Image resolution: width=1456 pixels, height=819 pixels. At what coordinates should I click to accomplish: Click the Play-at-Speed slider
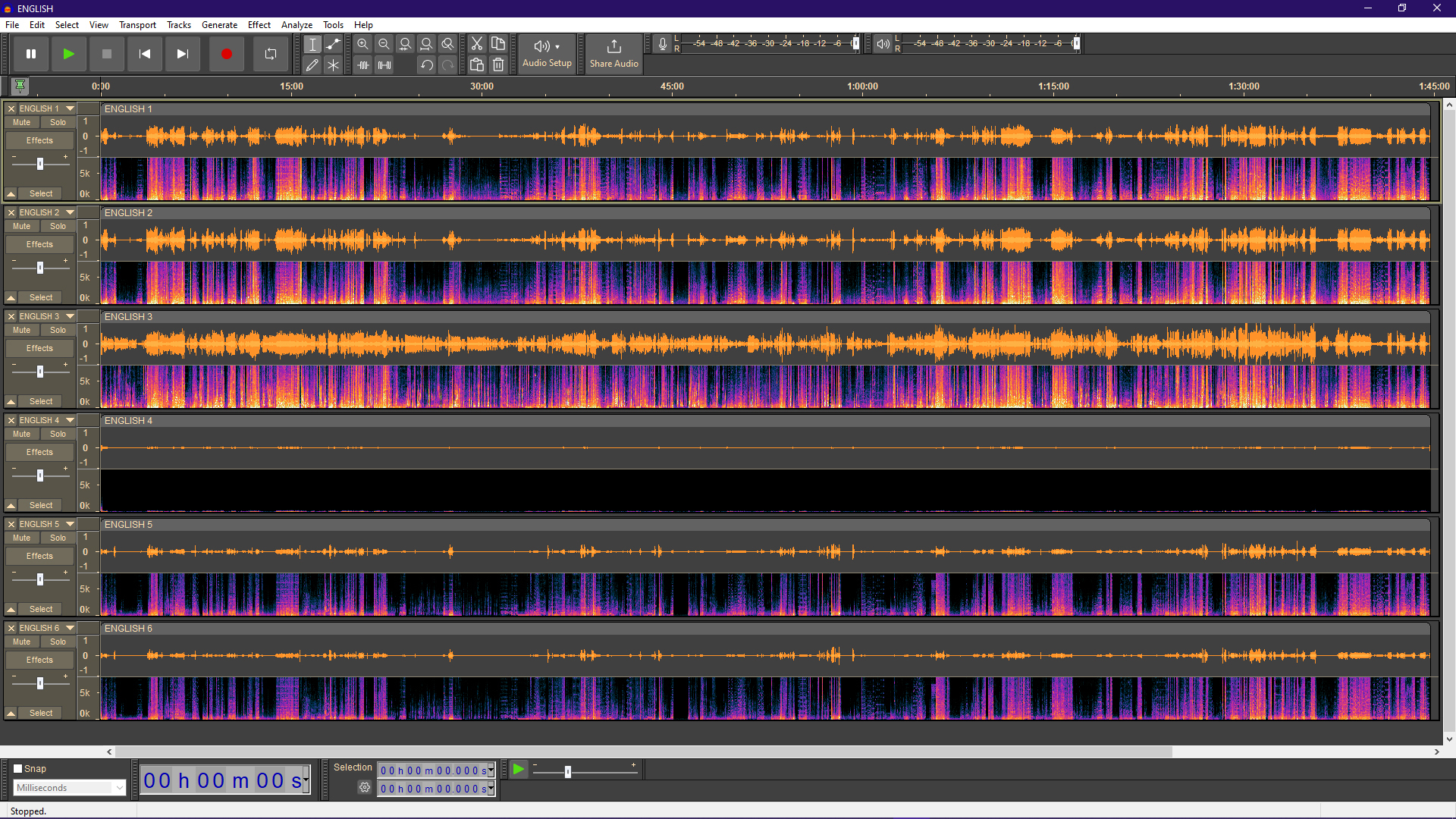[584, 771]
